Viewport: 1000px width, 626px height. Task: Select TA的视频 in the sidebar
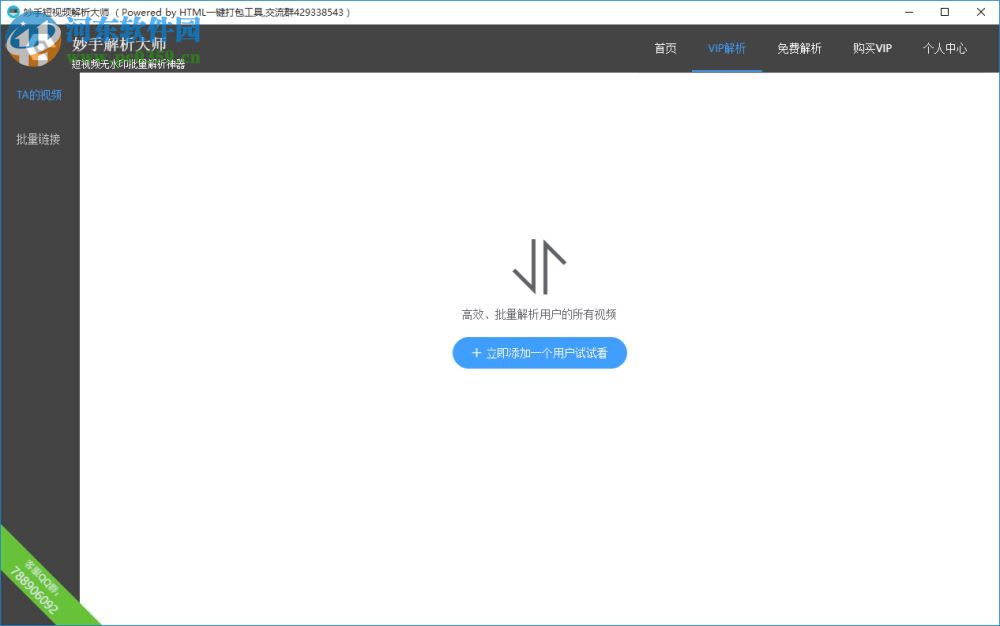(x=39, y=95)
